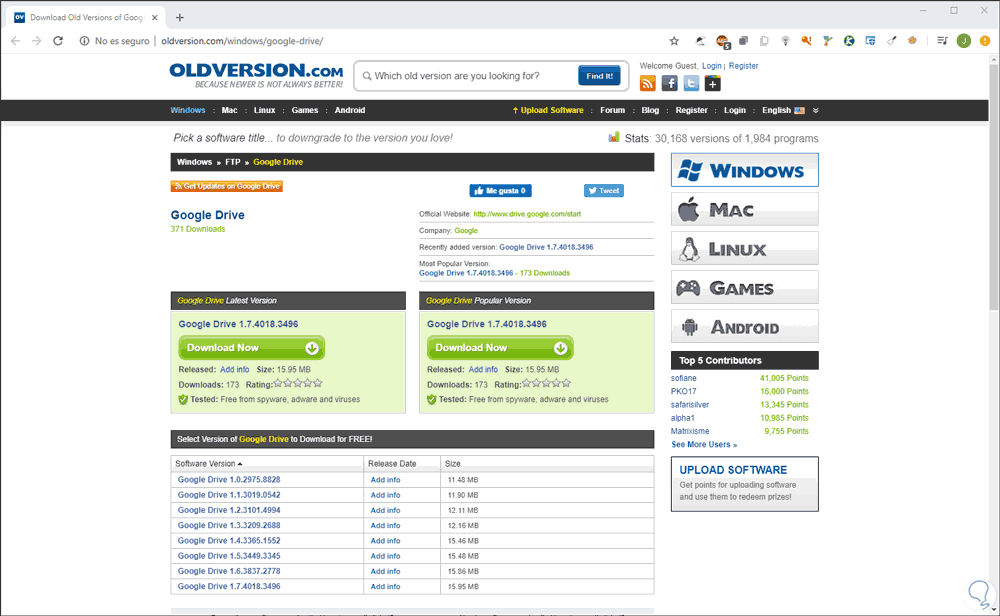Click the stats bar chart icon
The width and height of the screenshot is (1000, 616).
pyautogui.click(x=614, y=137)
